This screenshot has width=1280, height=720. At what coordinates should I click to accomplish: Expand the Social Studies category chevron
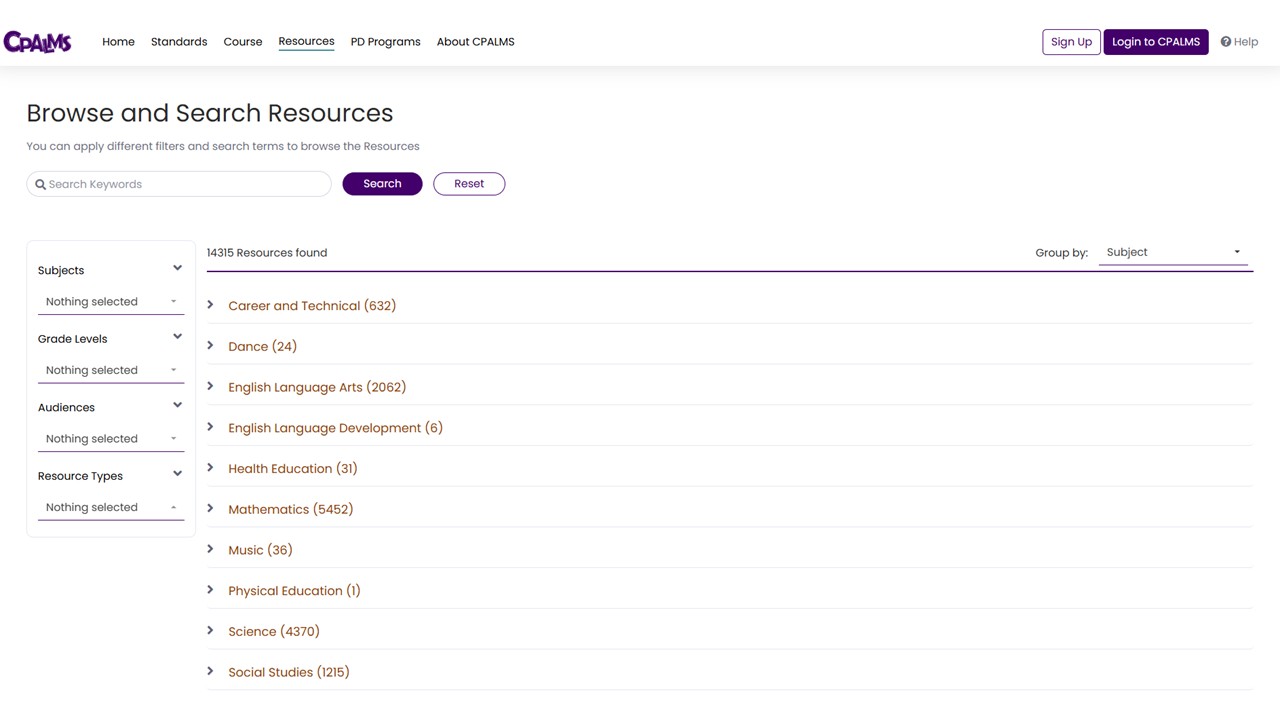click(x=210, y=671)
